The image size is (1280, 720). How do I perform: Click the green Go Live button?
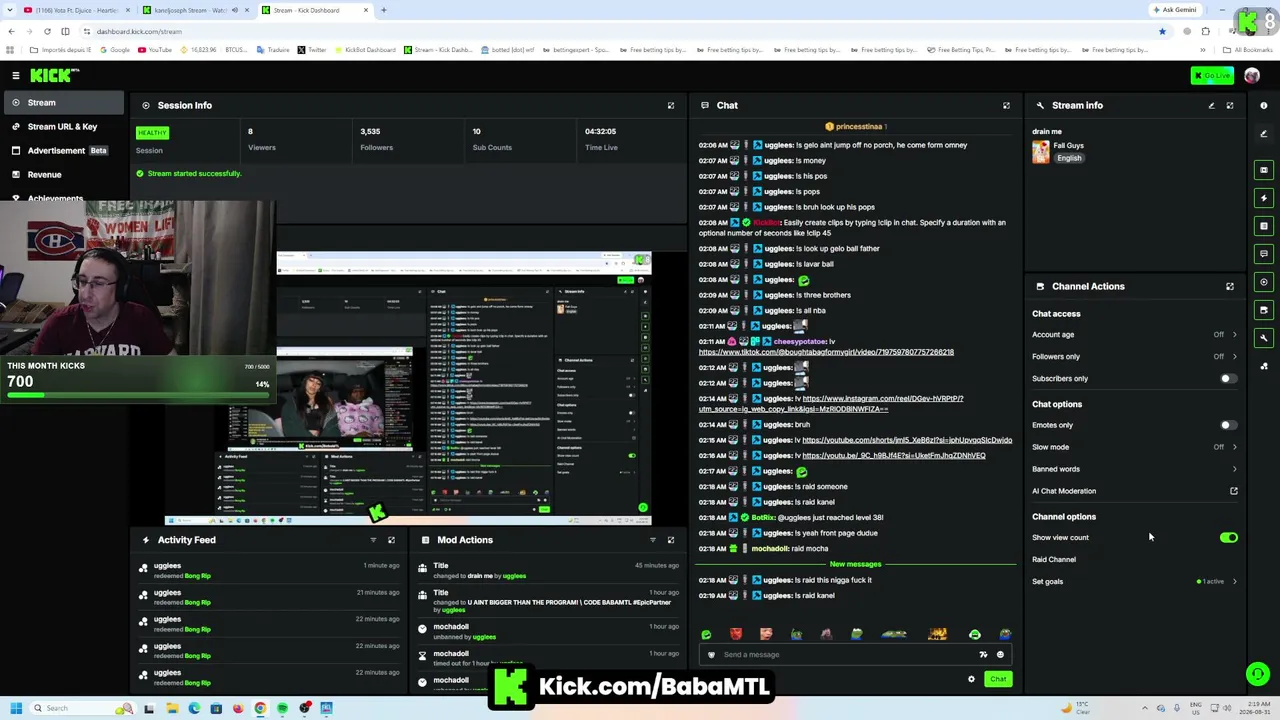(1212, 76)
